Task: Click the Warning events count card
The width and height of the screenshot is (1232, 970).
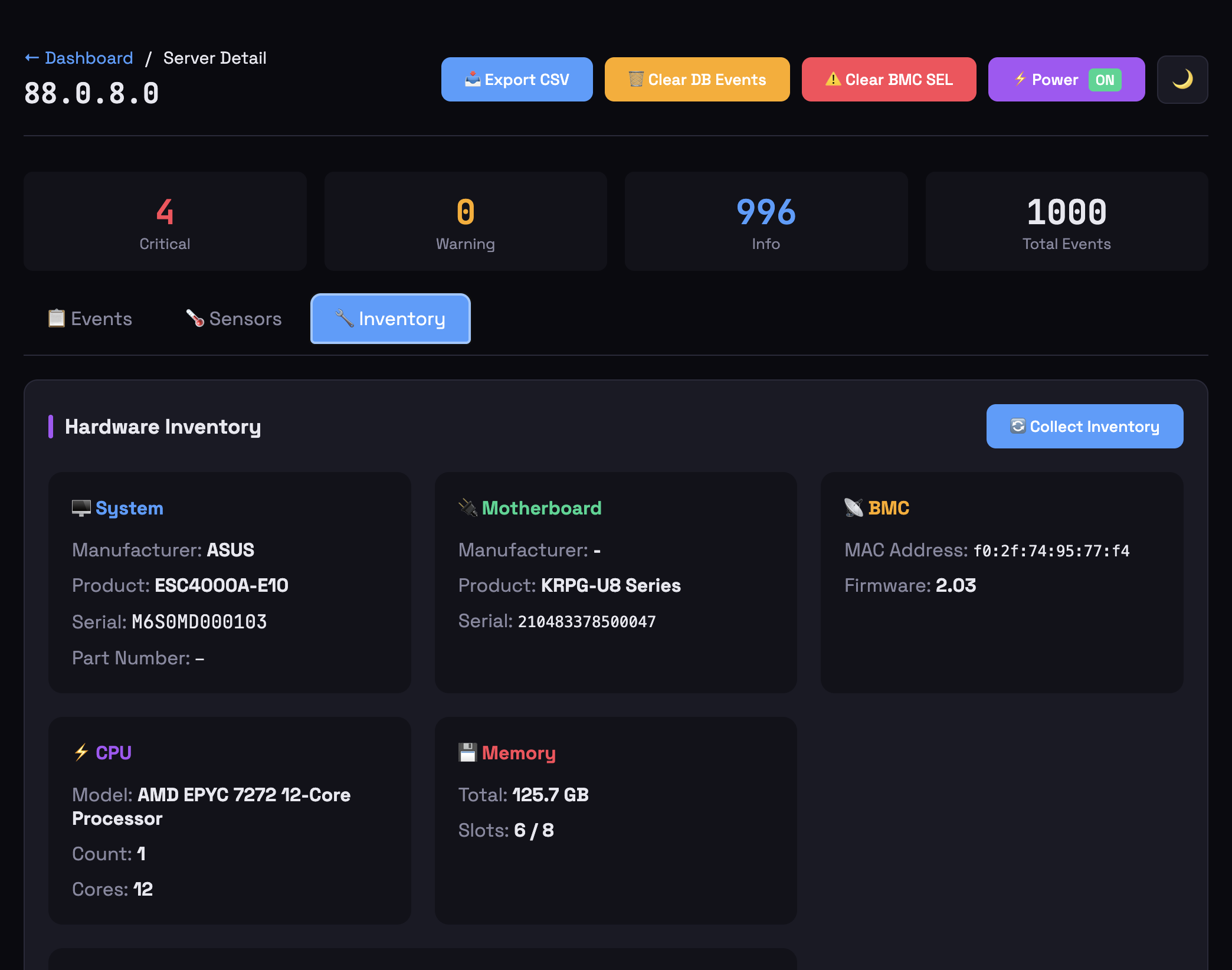Action: point(466,221)
